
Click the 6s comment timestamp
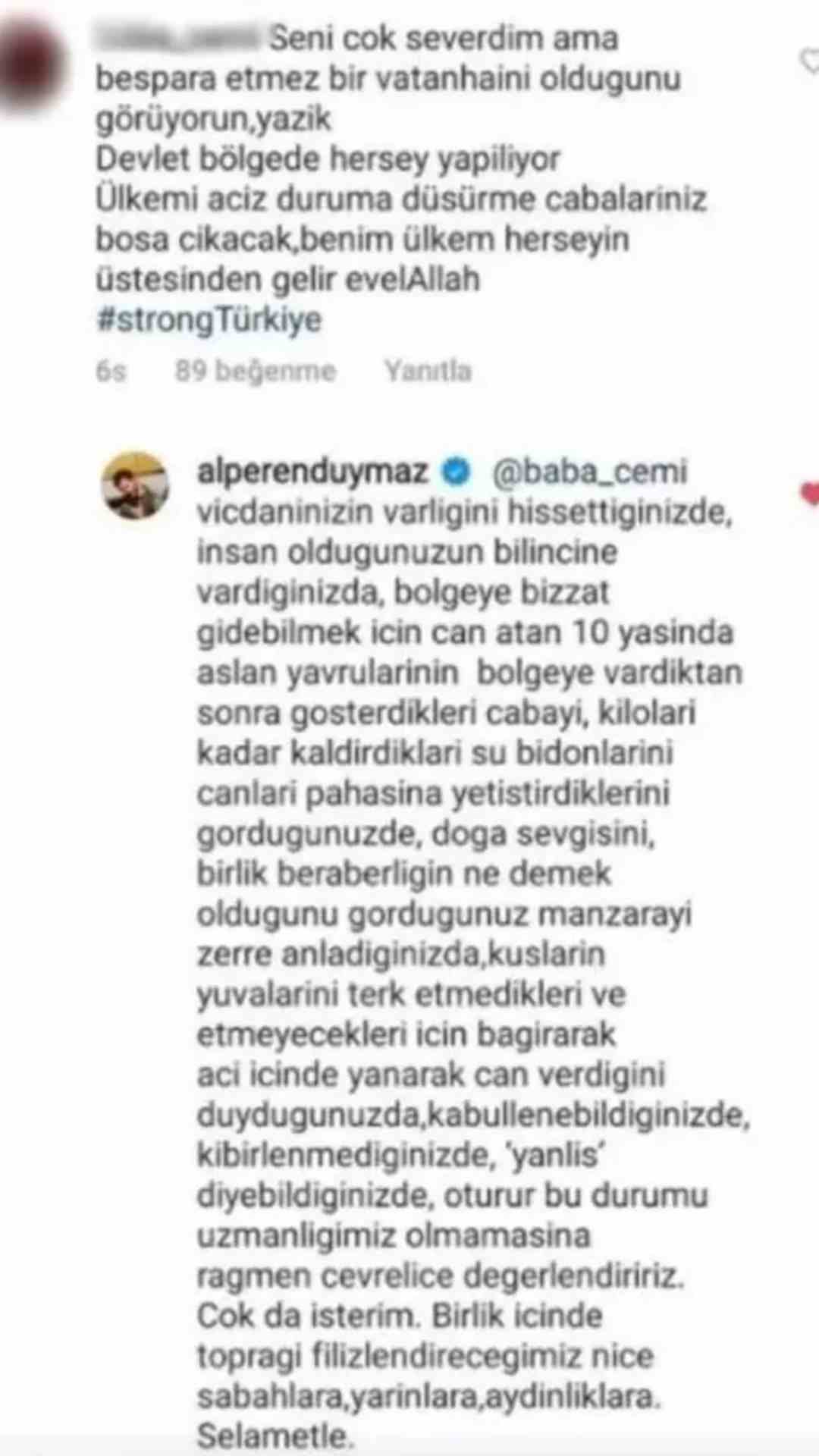[111, 371]
